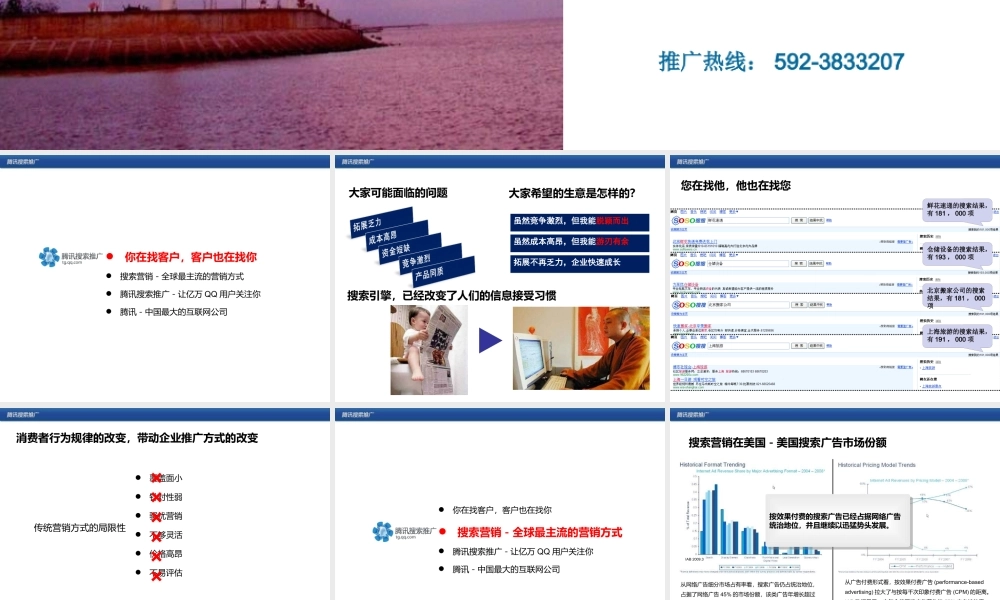Click the Tencent logo beside red 你在找客户 bullet

pyautogui.click(x=70, y=257)
